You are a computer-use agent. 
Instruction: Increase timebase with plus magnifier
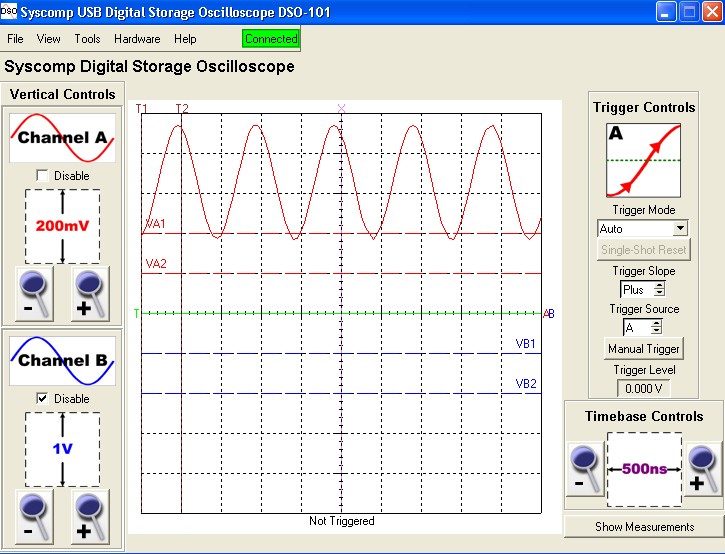(x=702, y=469)
